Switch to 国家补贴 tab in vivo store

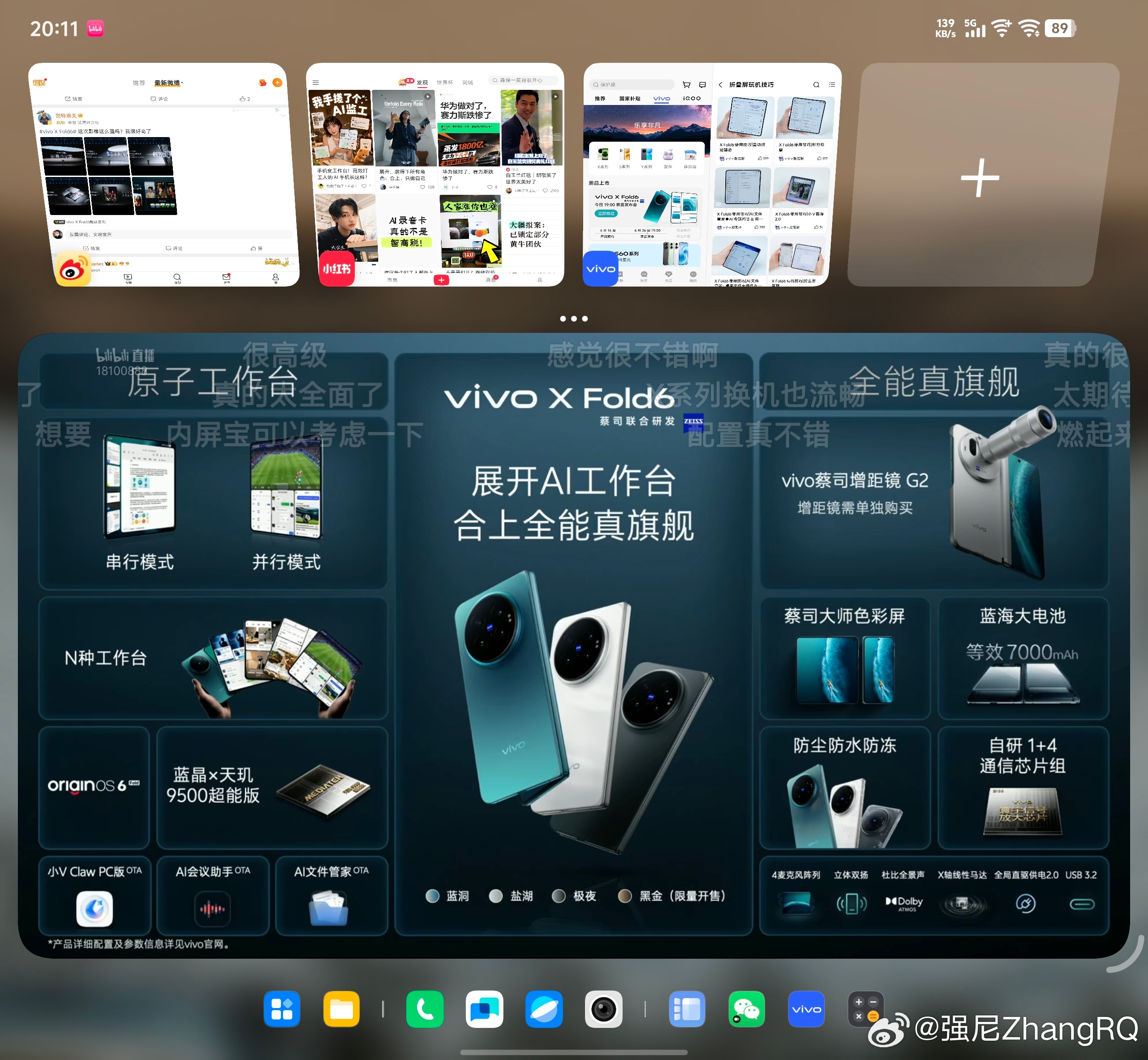point(629,99)
